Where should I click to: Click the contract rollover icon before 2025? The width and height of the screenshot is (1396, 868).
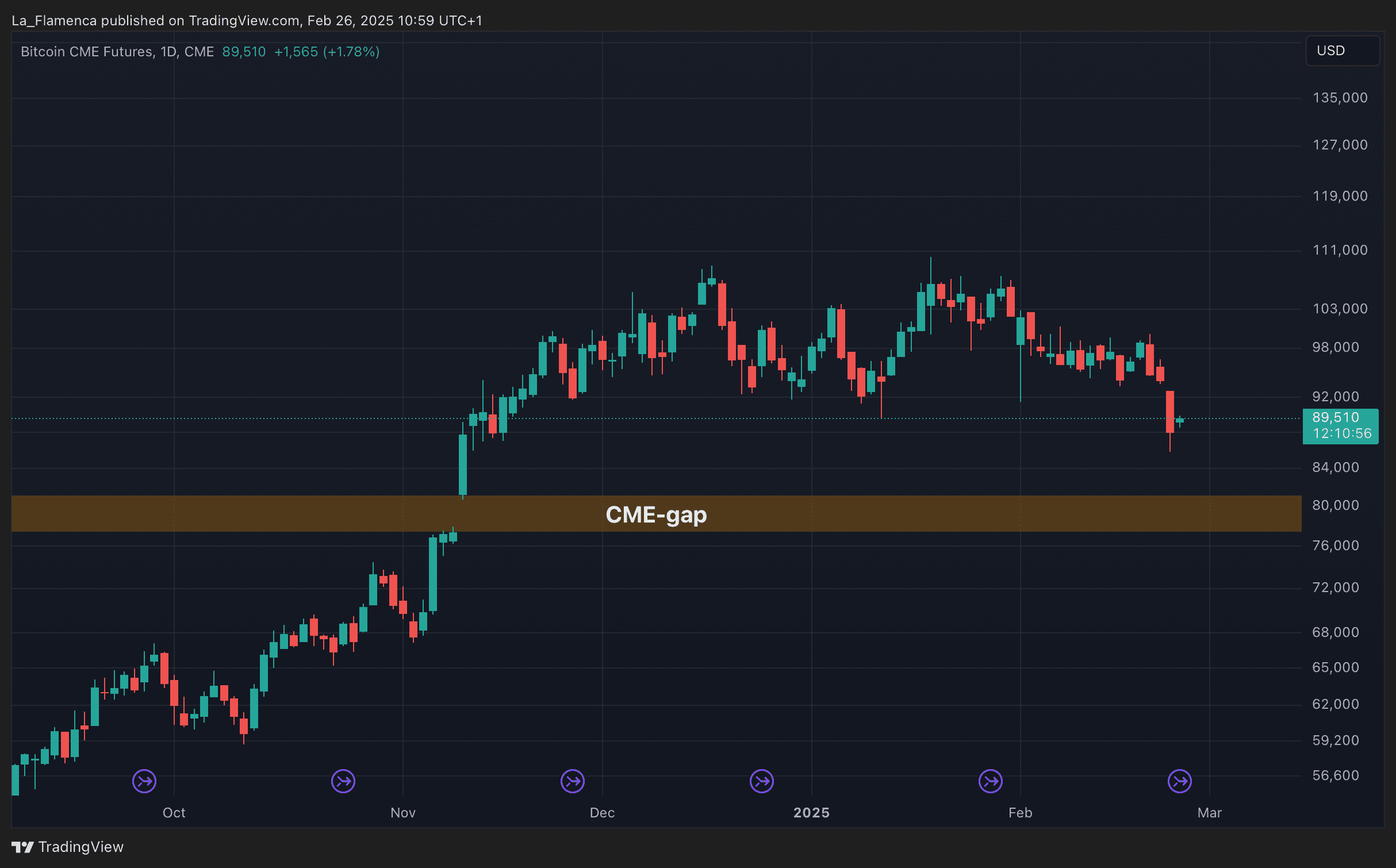[x=762, y=781]
